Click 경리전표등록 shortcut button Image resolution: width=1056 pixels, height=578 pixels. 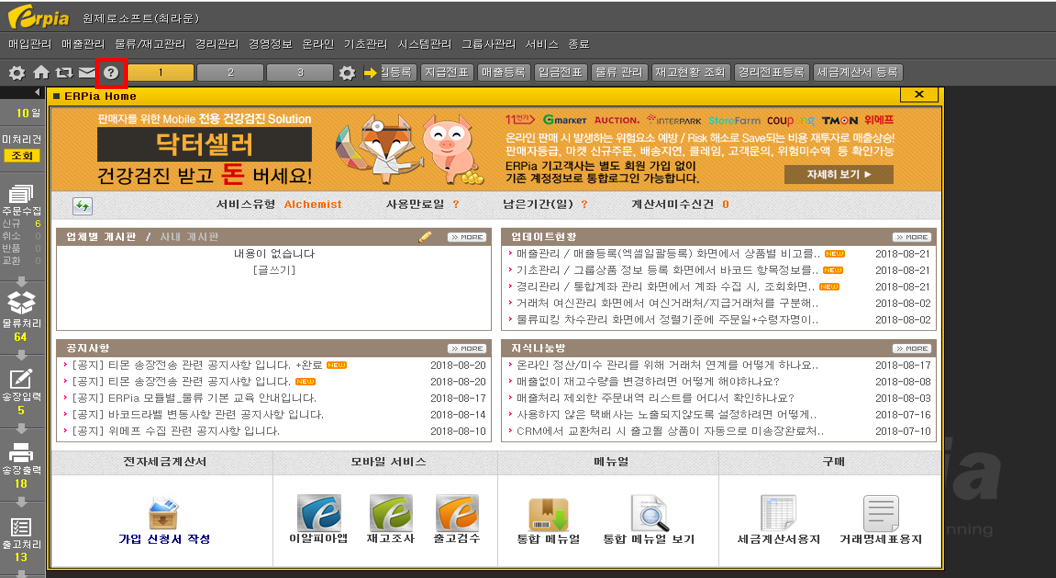(770, 72)
